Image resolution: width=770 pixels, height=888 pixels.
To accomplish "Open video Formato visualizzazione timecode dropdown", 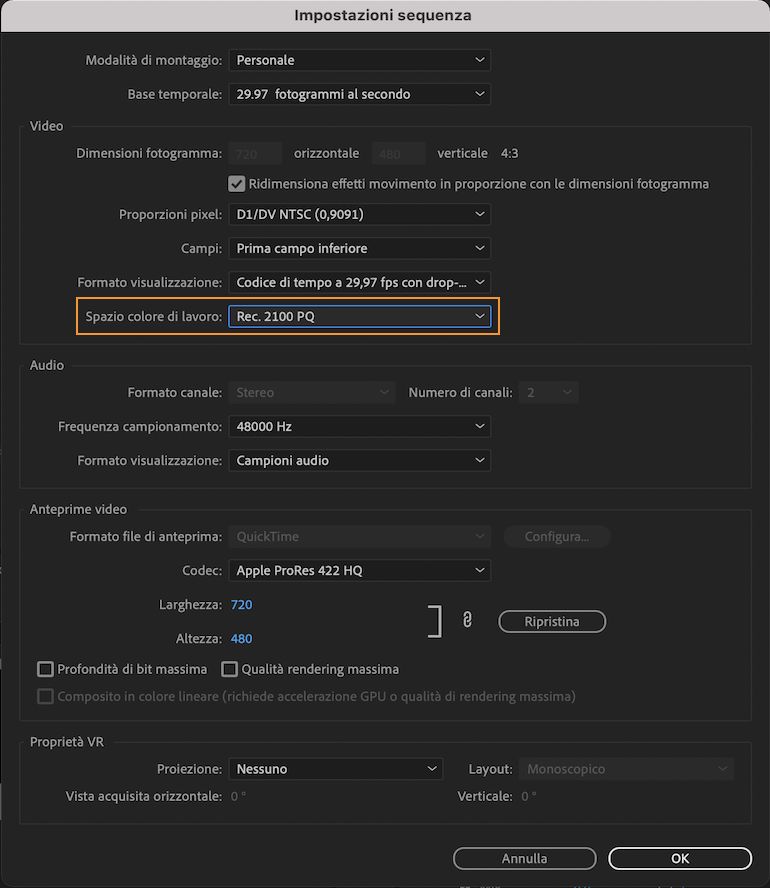I will pos(359,282).
